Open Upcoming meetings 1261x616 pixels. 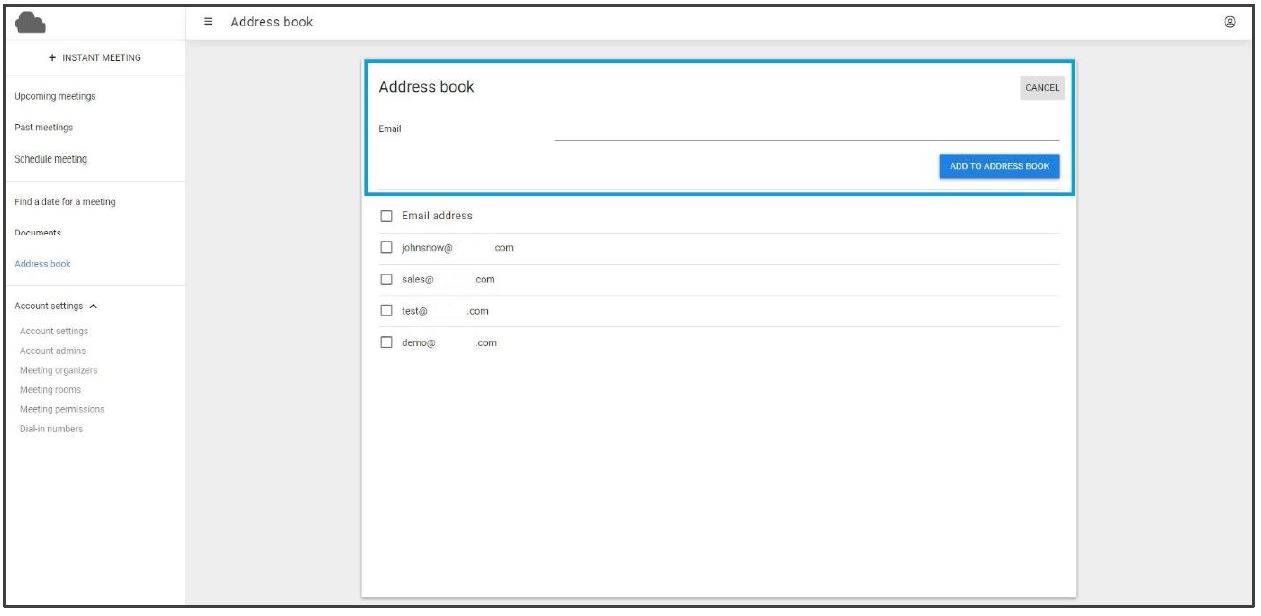tap(55, 96)
